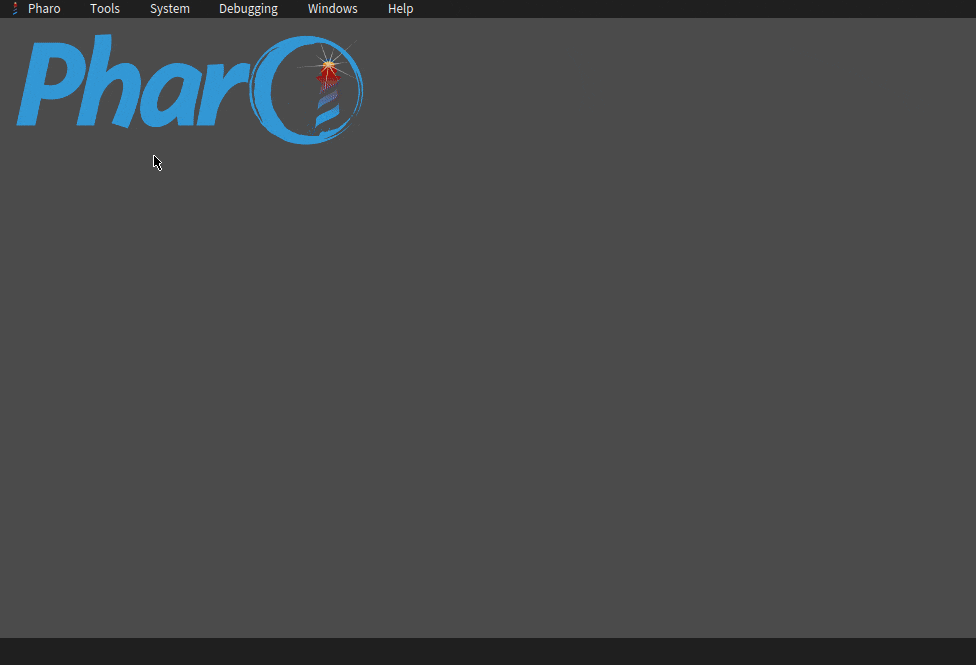Screen dimensions: 976x665
Task: Open the System menu
Action: pos(169,9)
